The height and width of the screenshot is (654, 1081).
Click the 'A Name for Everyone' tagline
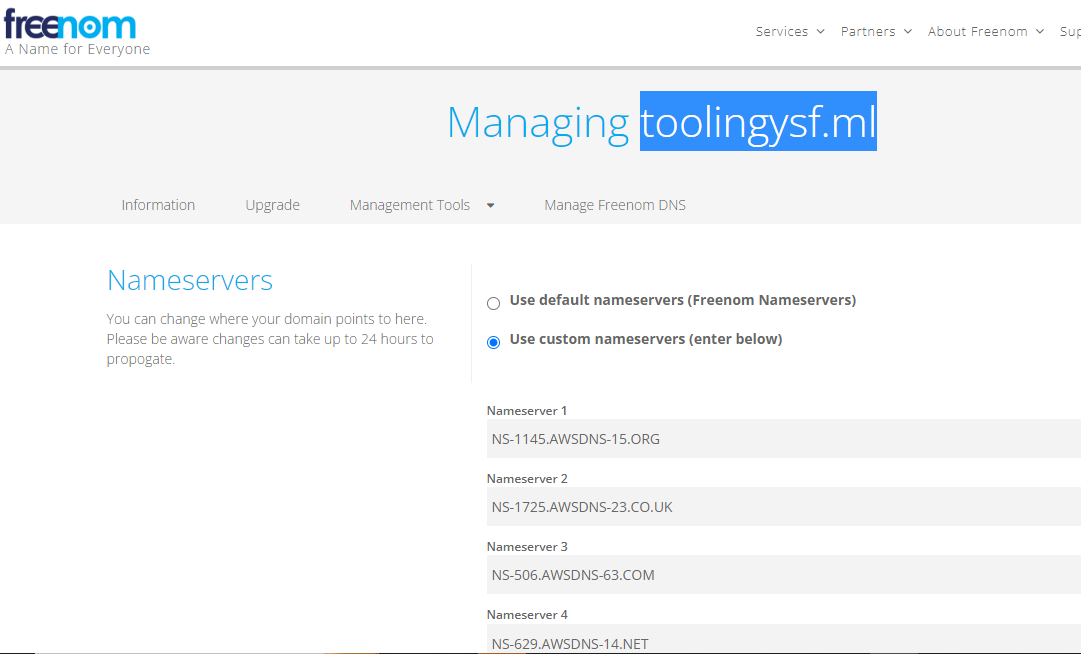point(77,48)
